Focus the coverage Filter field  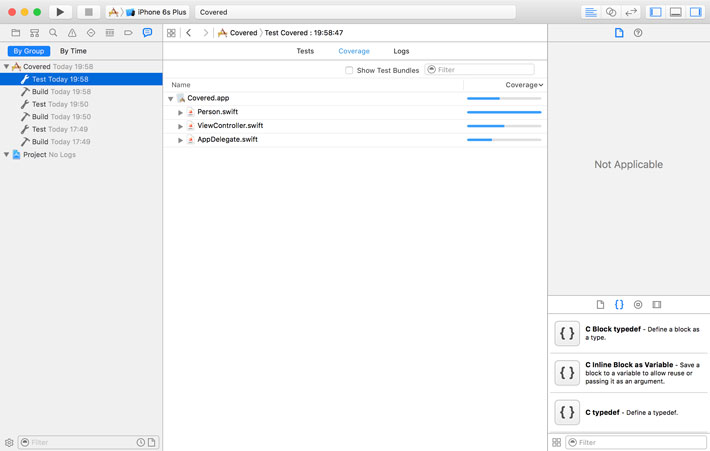[x=480, y=70]
